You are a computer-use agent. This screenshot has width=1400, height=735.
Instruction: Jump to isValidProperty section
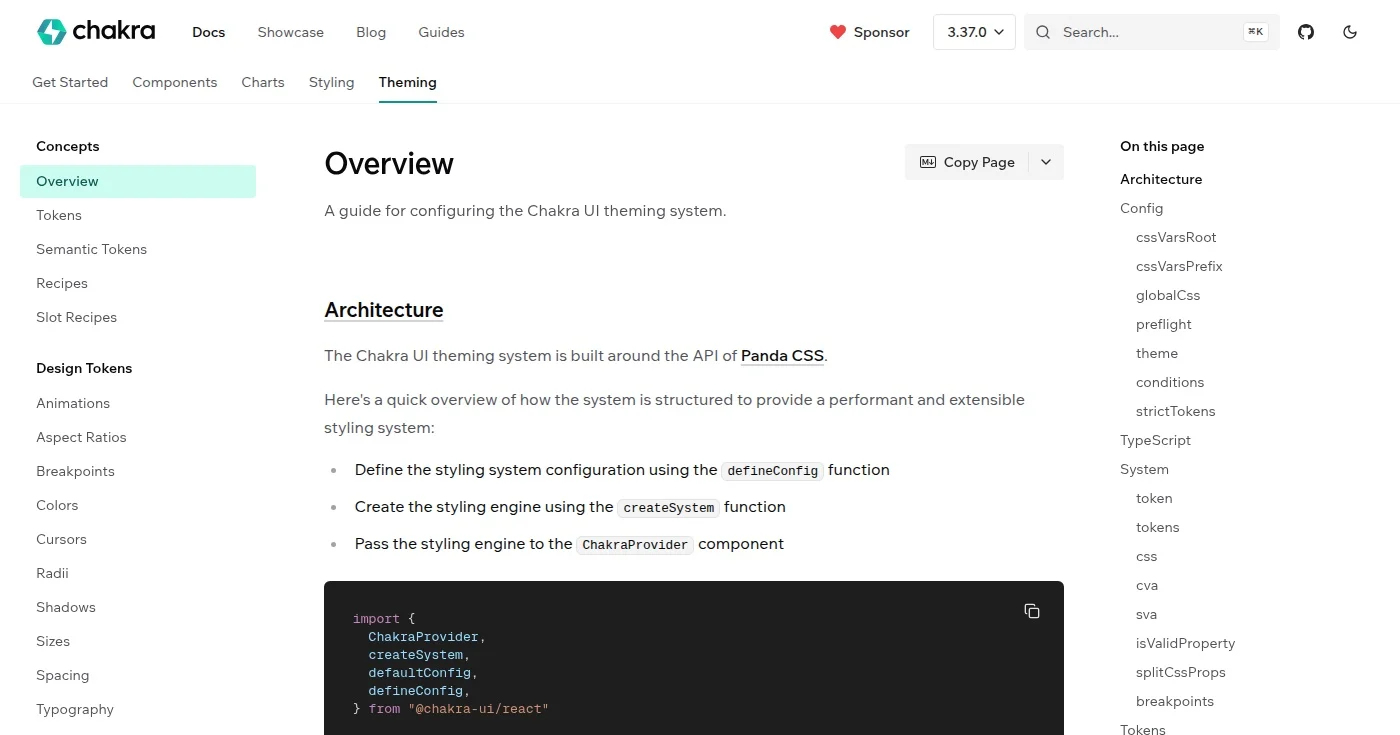pos(1186,643)
